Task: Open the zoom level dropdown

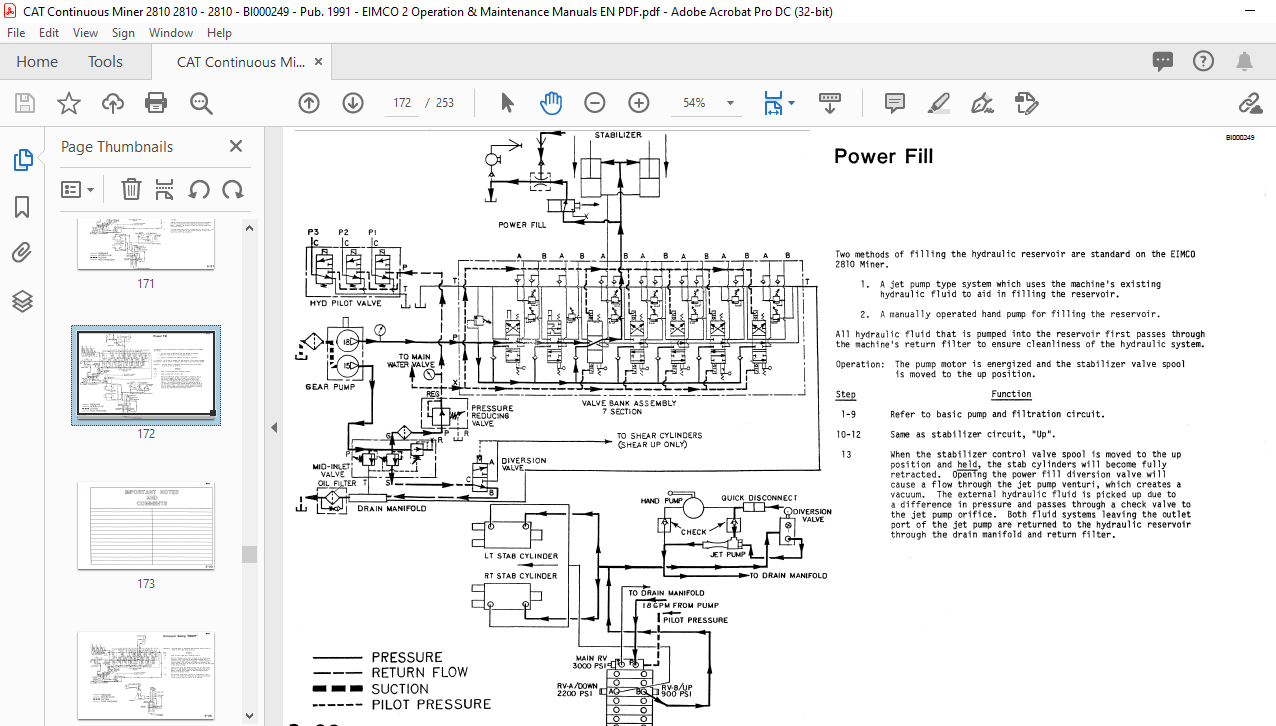Action: coord(730,103)
